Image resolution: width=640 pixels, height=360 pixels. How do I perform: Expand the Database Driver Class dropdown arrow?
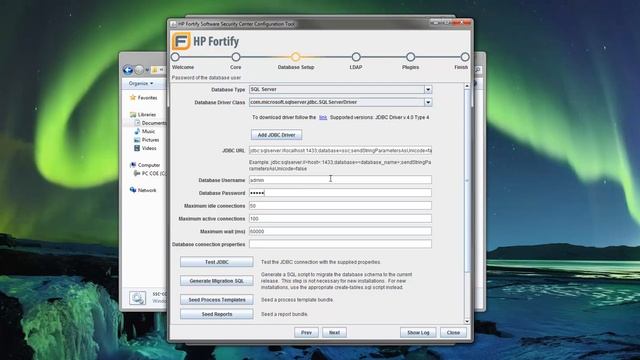coord(428,102)
